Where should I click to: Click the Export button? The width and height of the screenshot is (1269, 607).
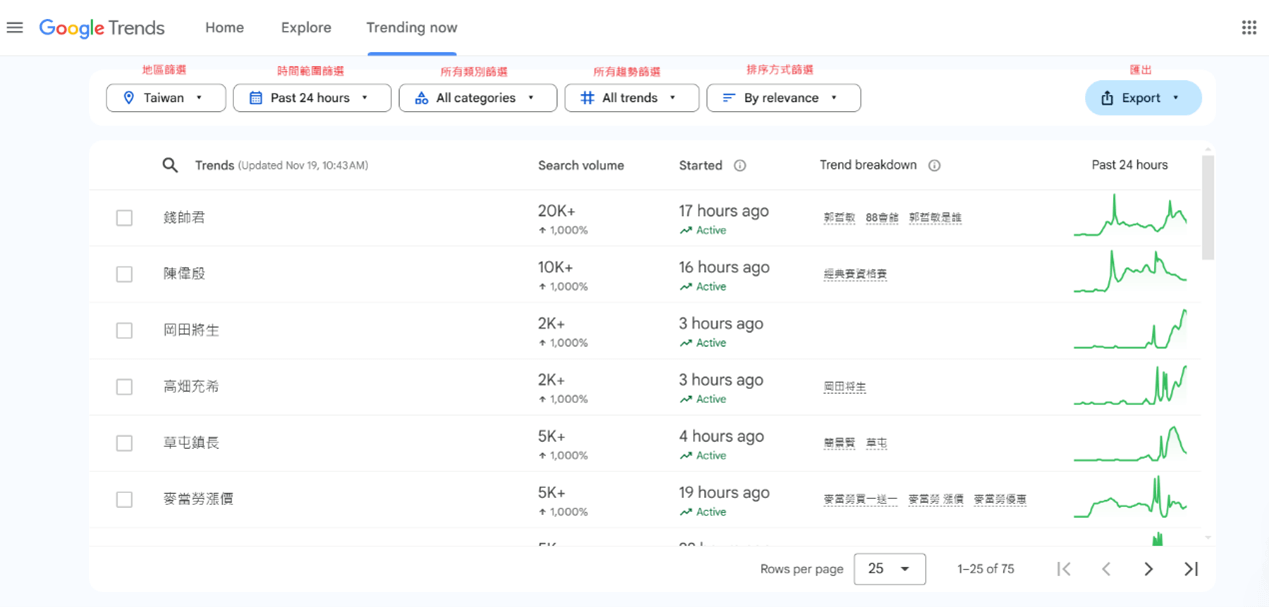point(1142,98)
